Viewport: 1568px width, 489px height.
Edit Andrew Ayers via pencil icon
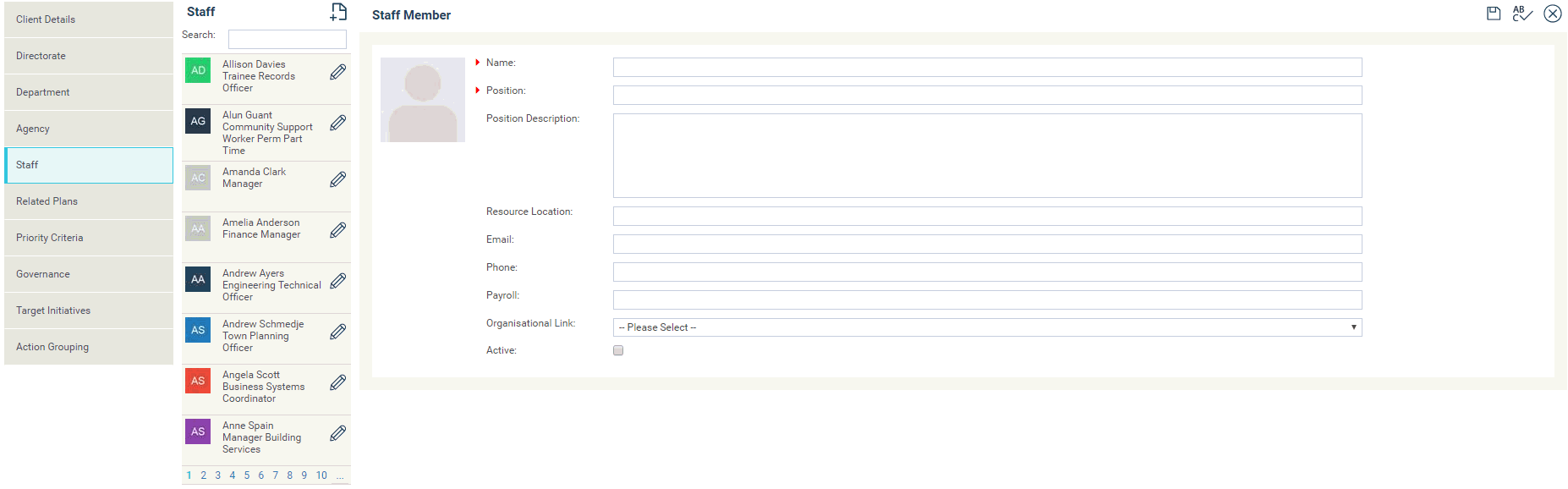(337, 281)
